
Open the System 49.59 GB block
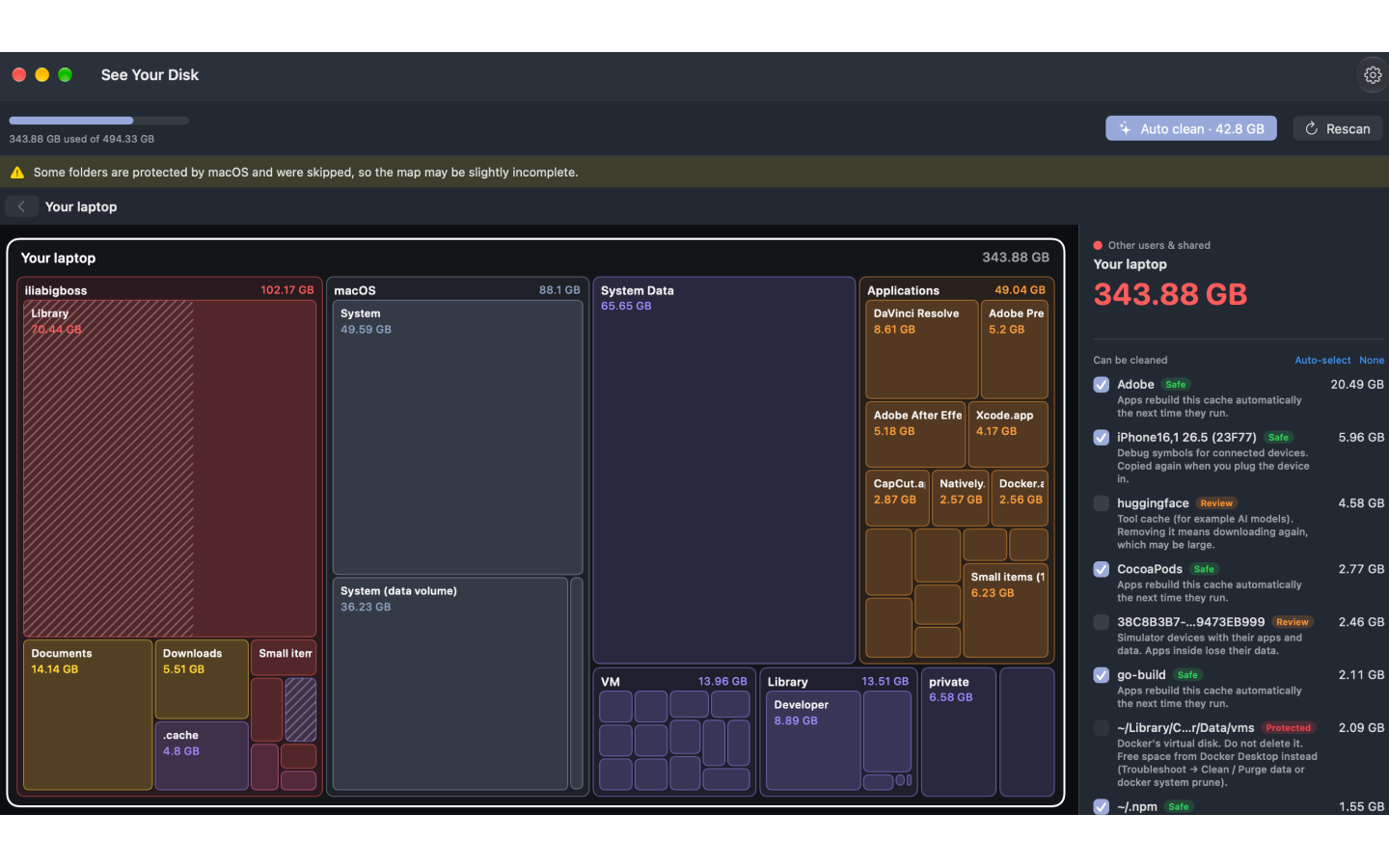457,438
